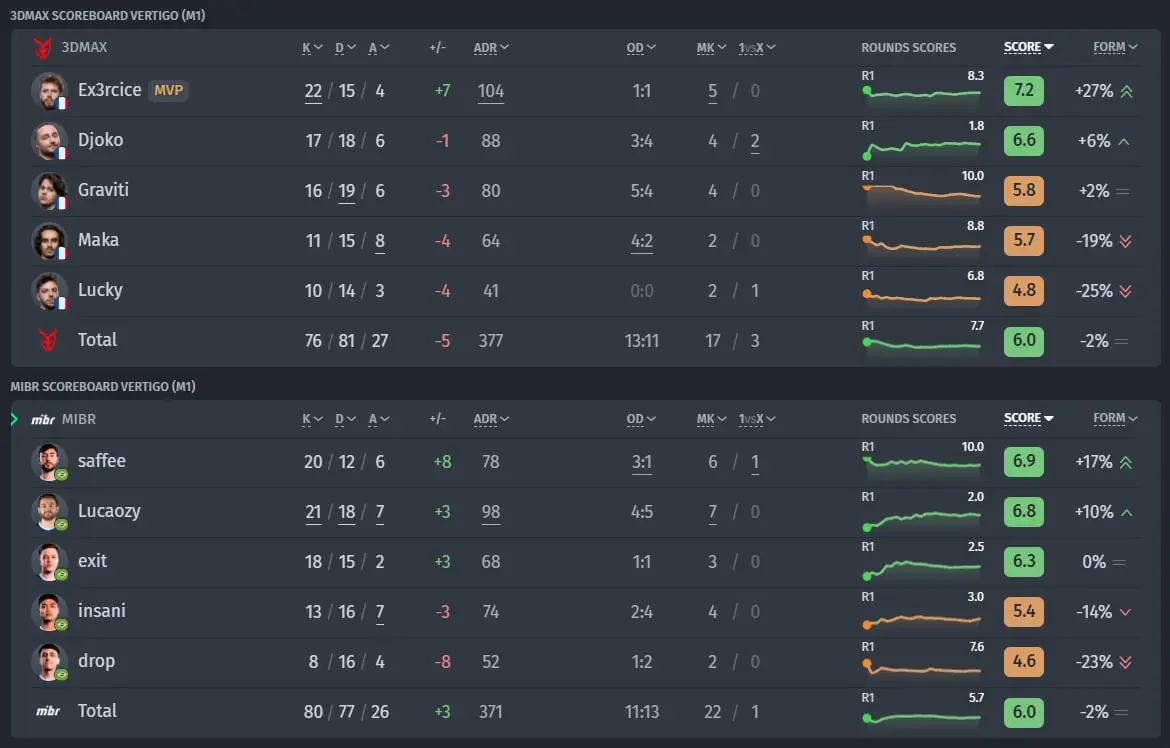Sort MIBR table by FORM
Screen dimensions: 1170x748
click(x=1115, y=418)
